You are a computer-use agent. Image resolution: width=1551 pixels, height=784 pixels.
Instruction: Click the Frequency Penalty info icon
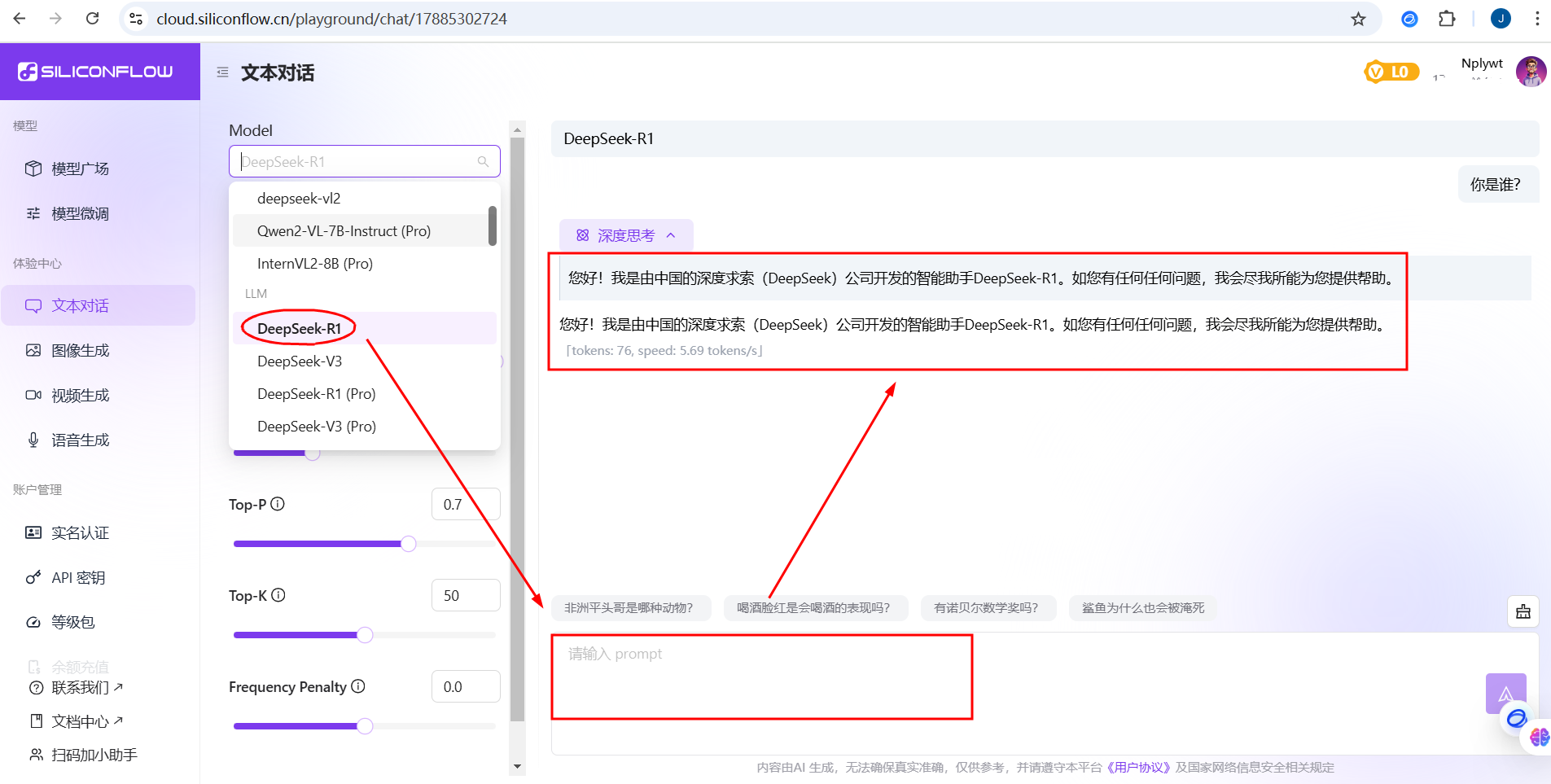tap(357, 686)
